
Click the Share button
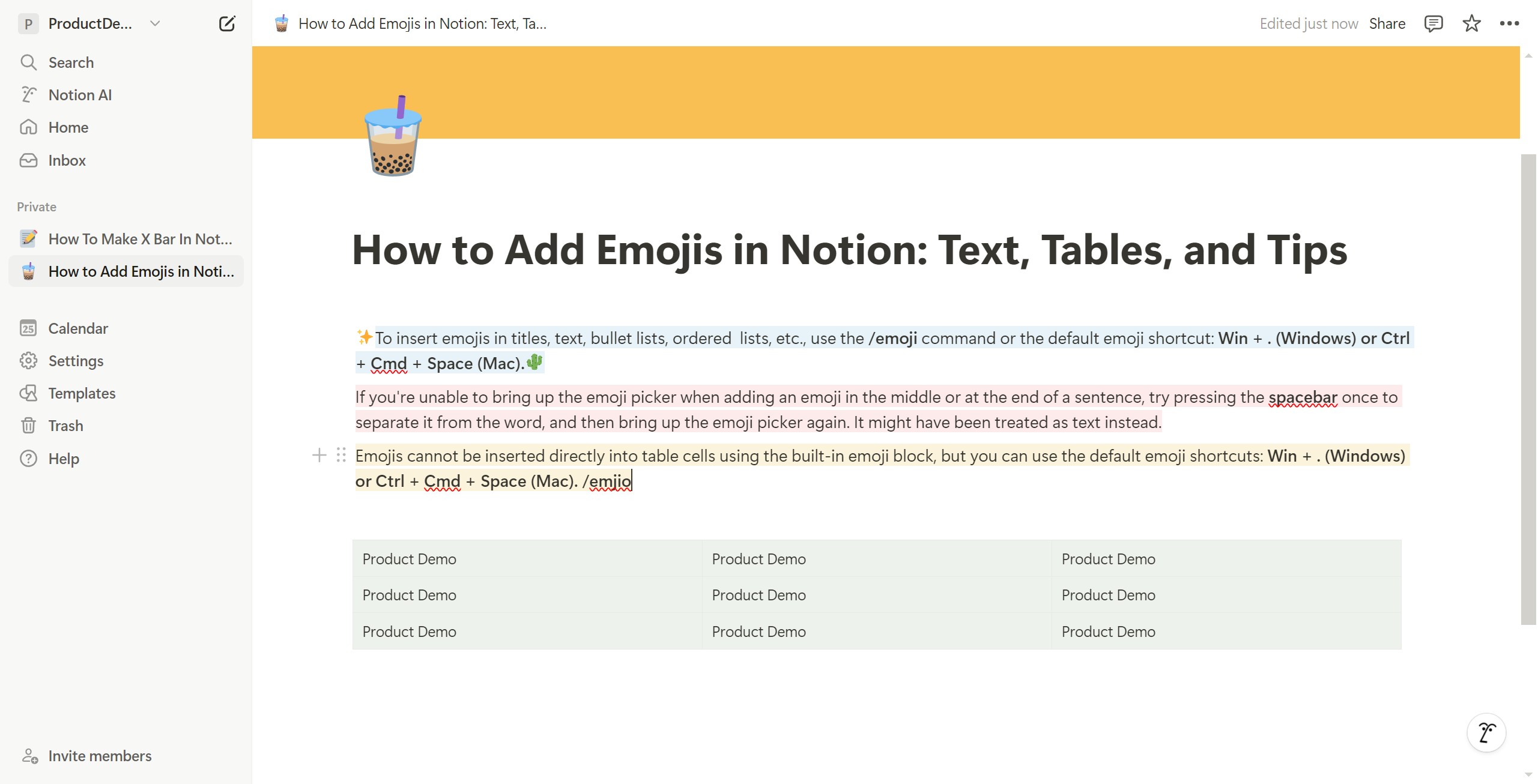(1387, 23)
